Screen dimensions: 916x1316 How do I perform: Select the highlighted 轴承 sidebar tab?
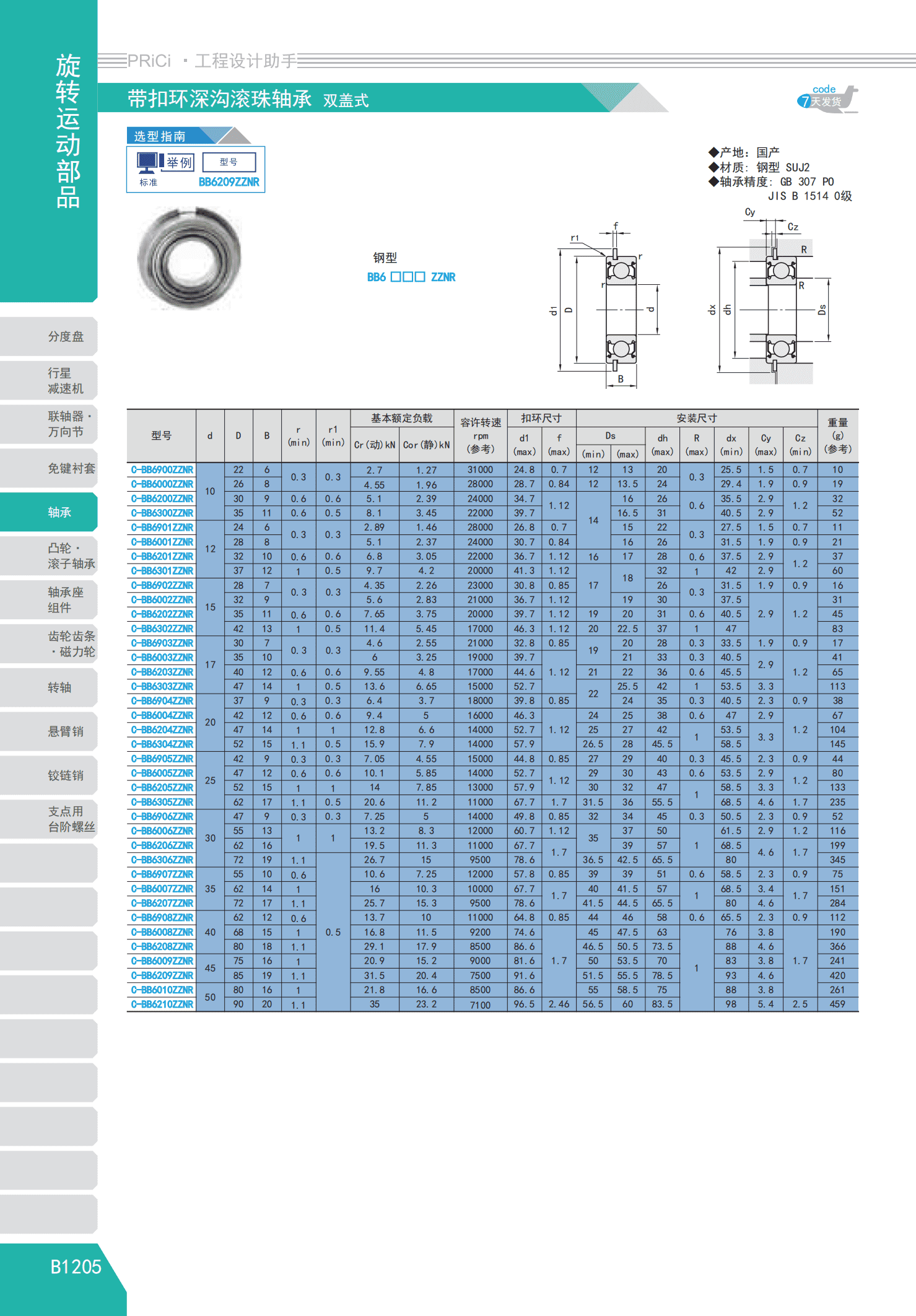[49, 512]
